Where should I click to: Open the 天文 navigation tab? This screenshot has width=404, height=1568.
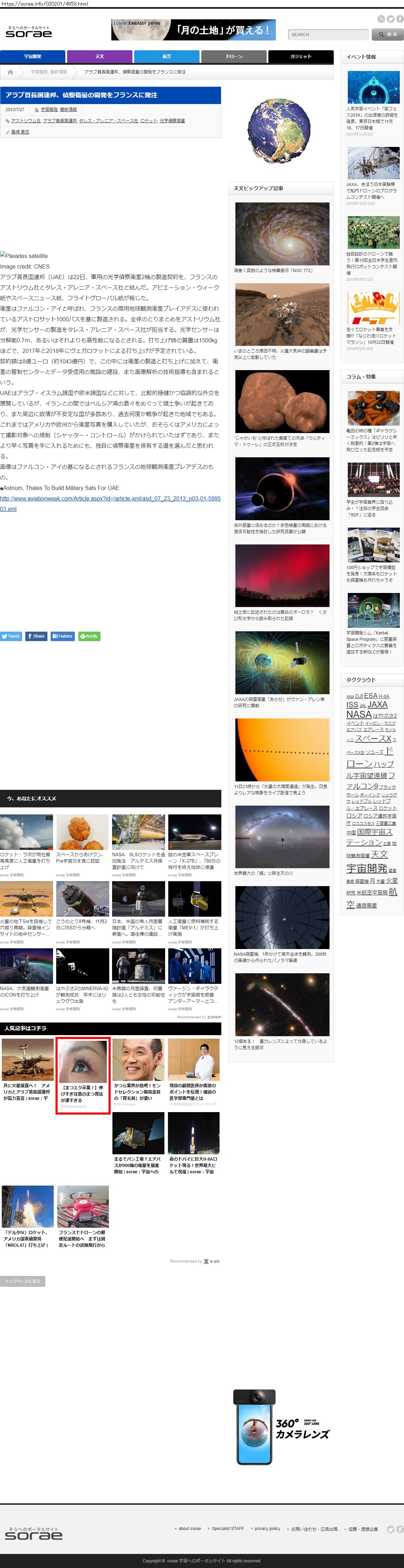(99, 57)
